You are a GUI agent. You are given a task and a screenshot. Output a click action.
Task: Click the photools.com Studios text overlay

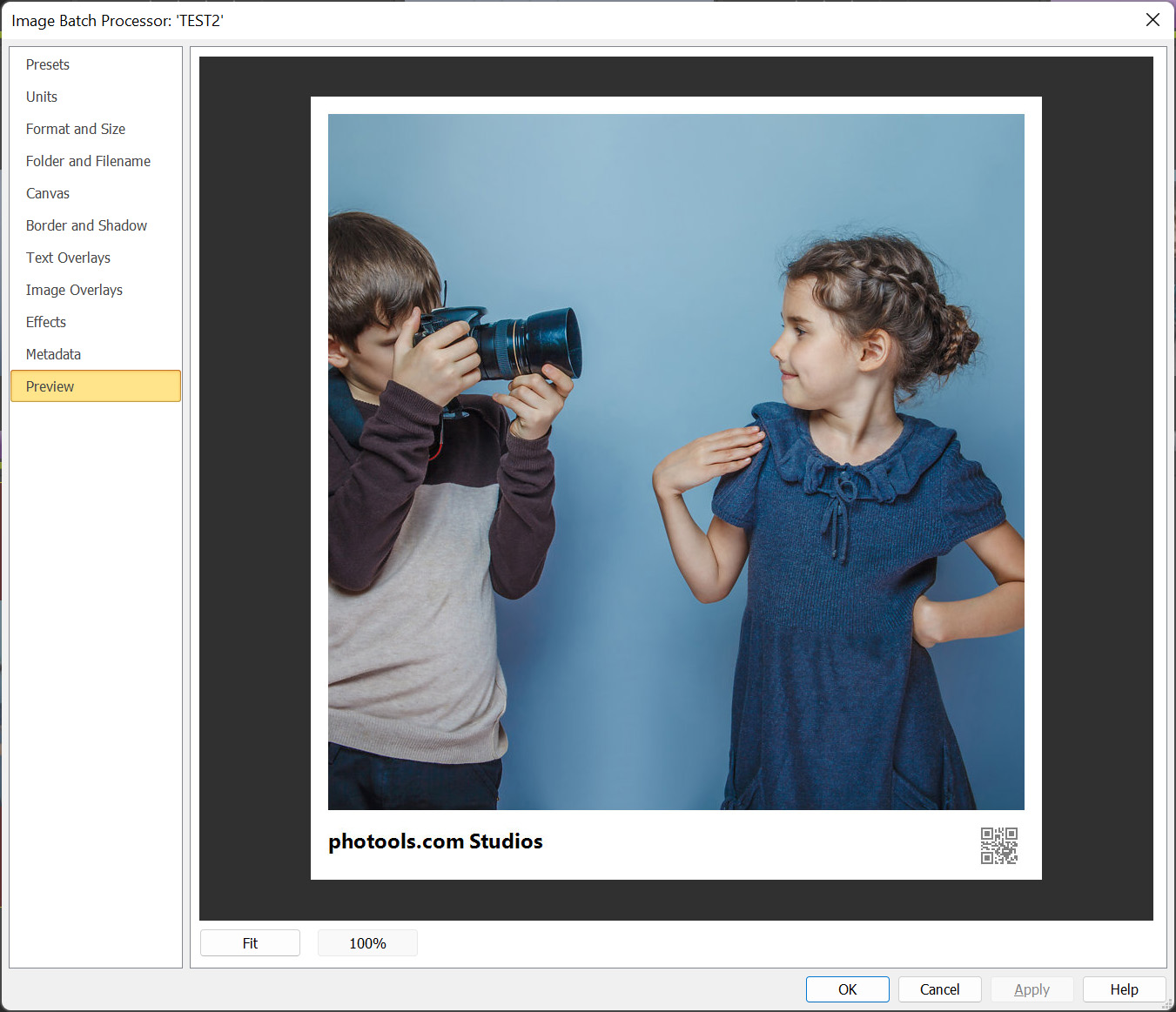(x=435, y=841)
